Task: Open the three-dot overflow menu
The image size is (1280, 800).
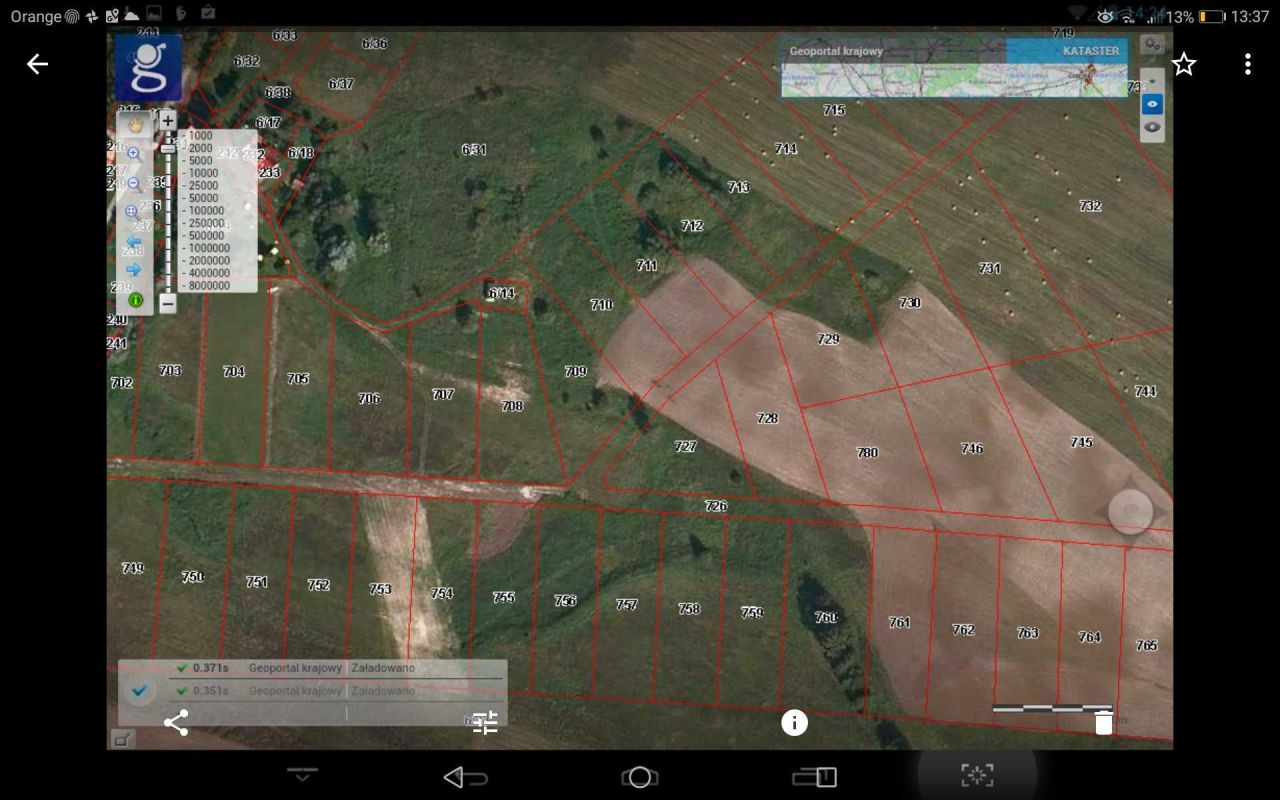Action: click(1247, 65)
